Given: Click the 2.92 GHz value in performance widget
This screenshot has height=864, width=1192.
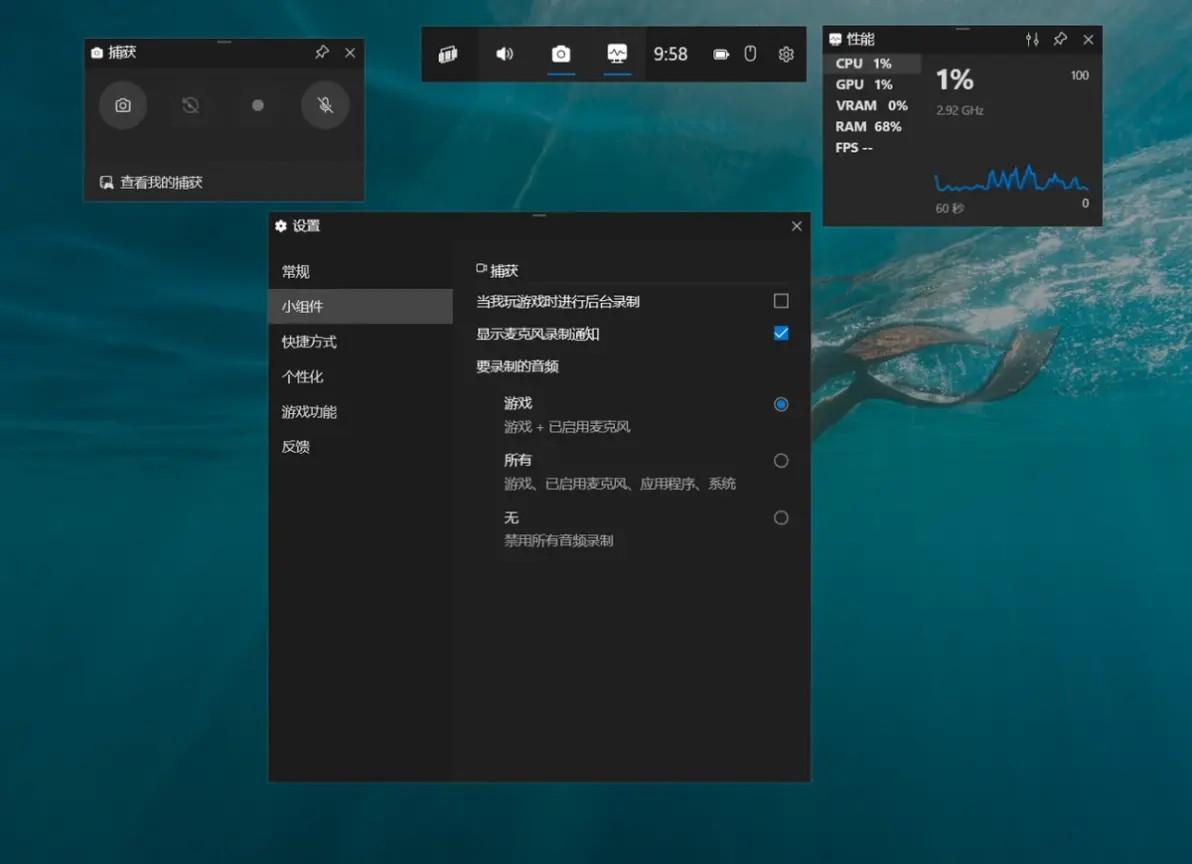Looking at the screenshot, I should [959, 110].
